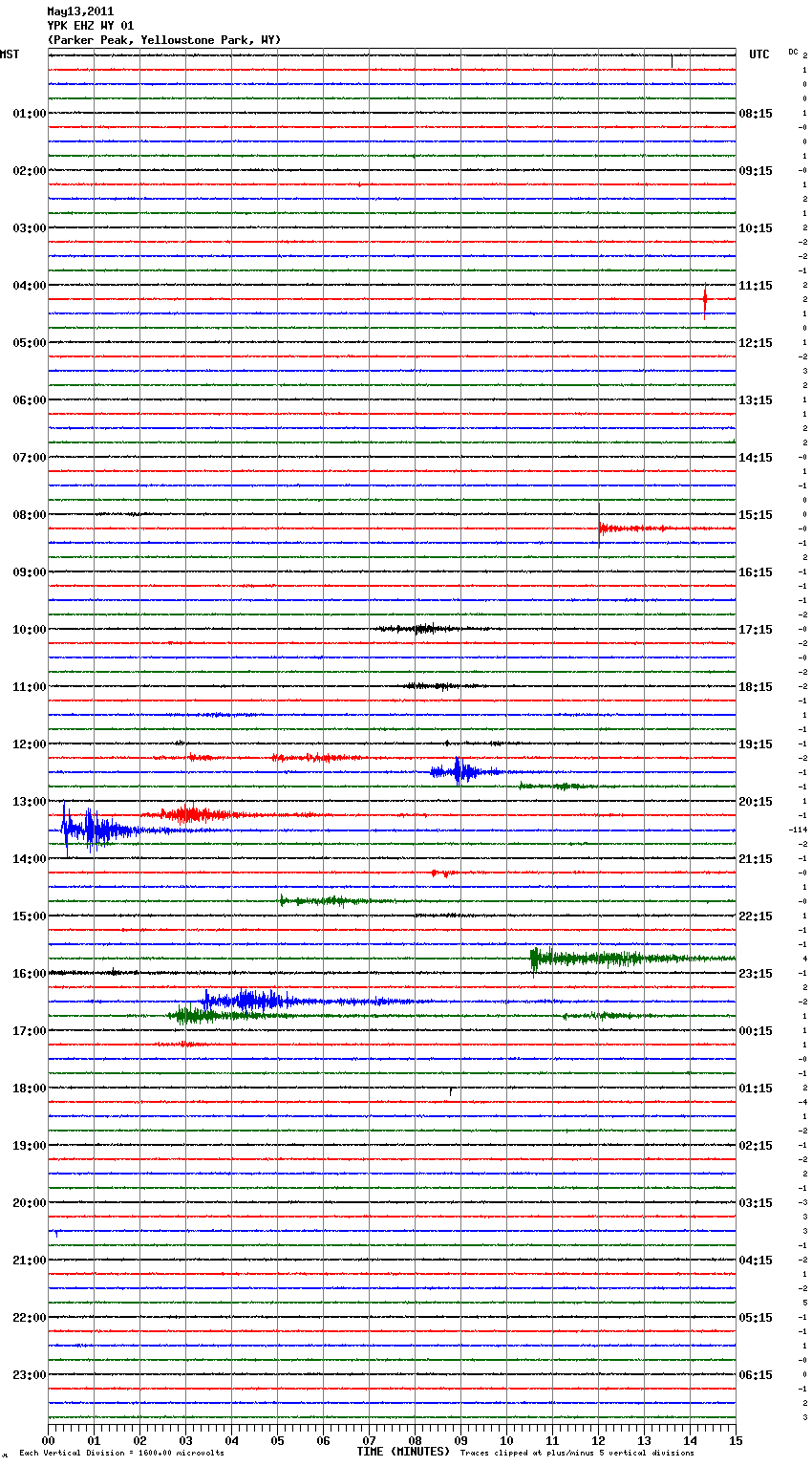Viewport: 812px width, 1466px height.
Task: Click the black tremor on the 10:00 trace near minute 8
Action: 420,629
